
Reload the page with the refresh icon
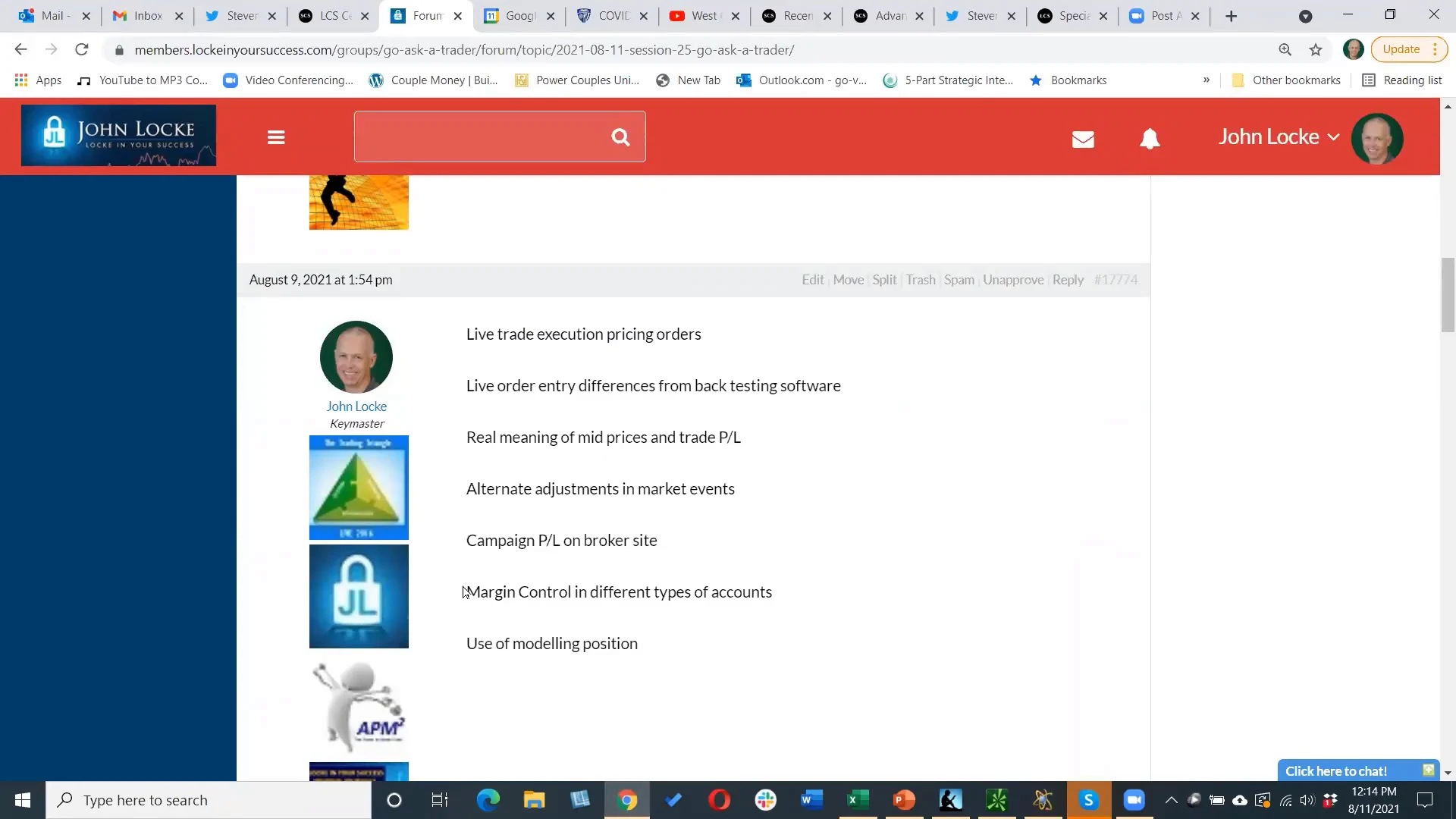[81, 49]
